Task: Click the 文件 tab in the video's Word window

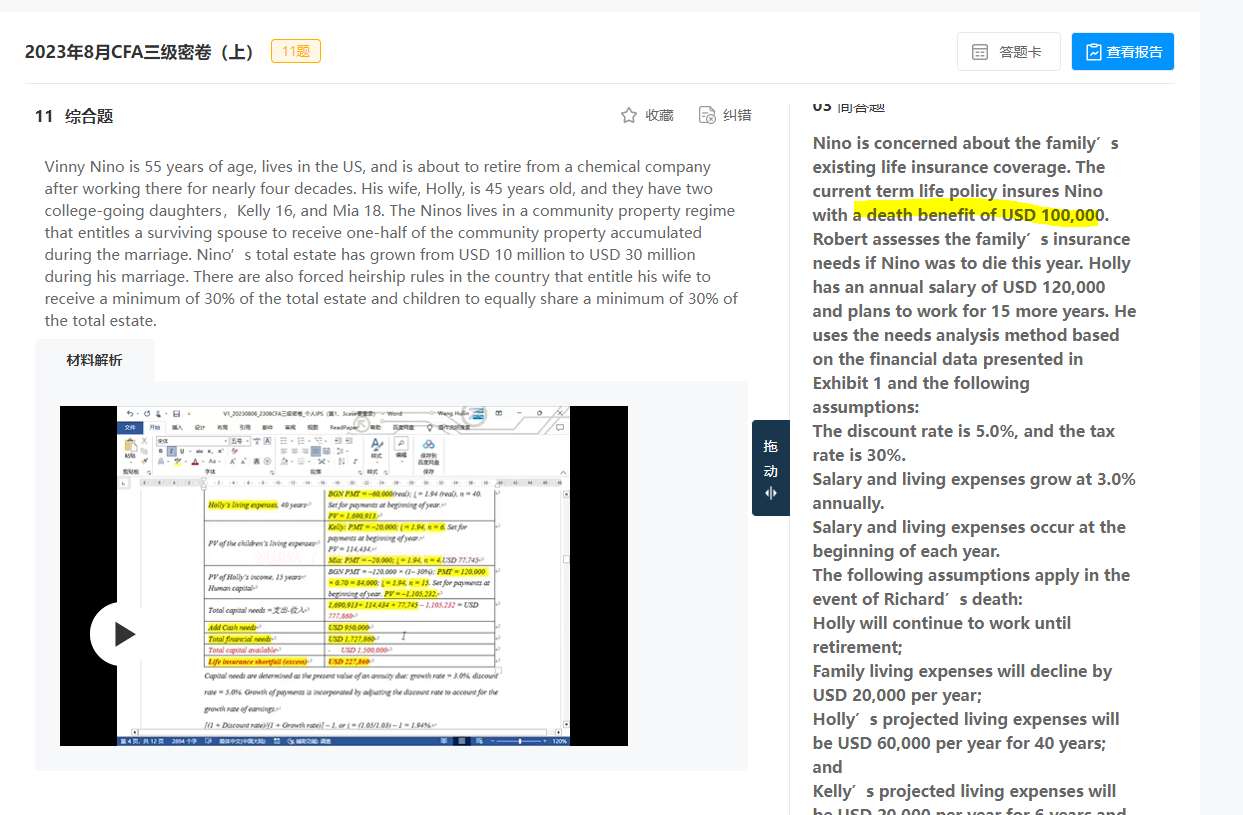Action: click(129, 427)
